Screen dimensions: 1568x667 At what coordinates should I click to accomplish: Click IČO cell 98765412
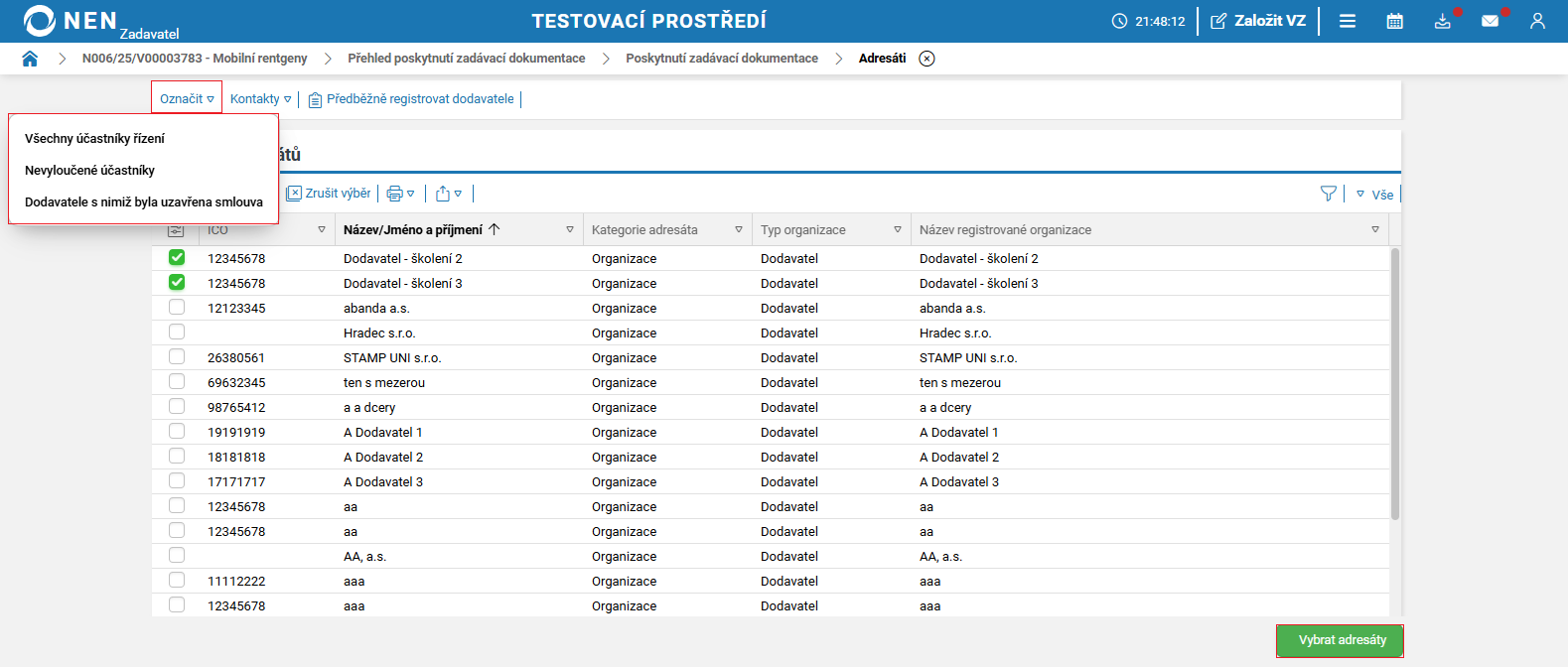(x=236, y=407)
